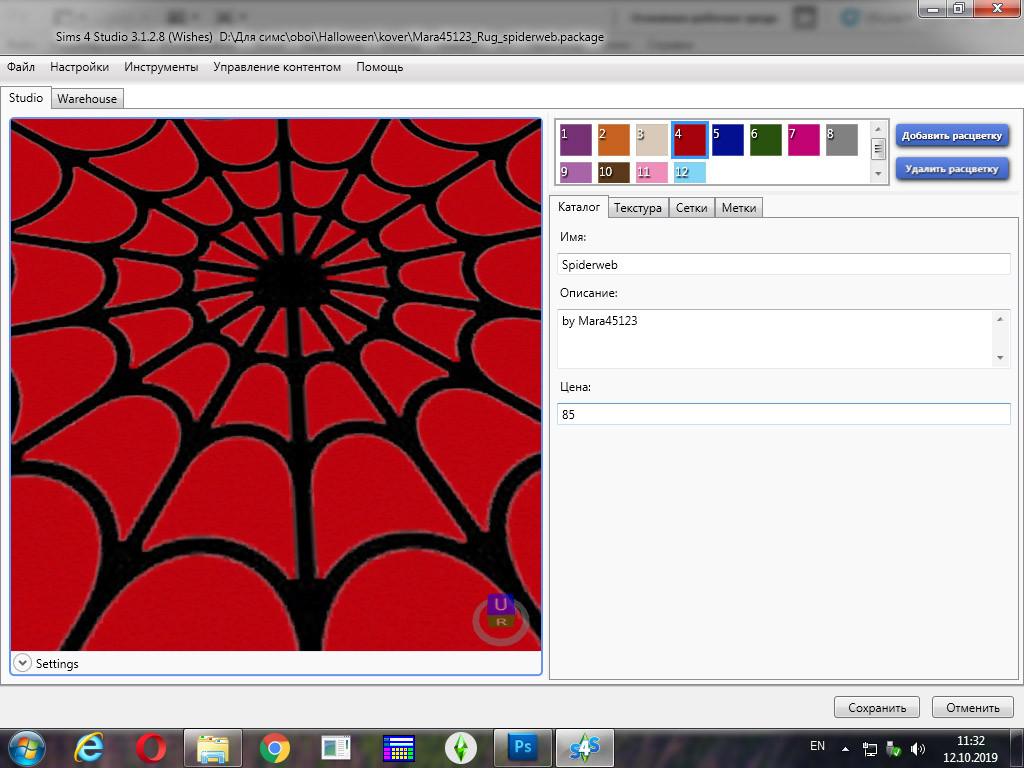Switch to the Warehouse tab
The image size is (1024, 768).
point(87,99)
